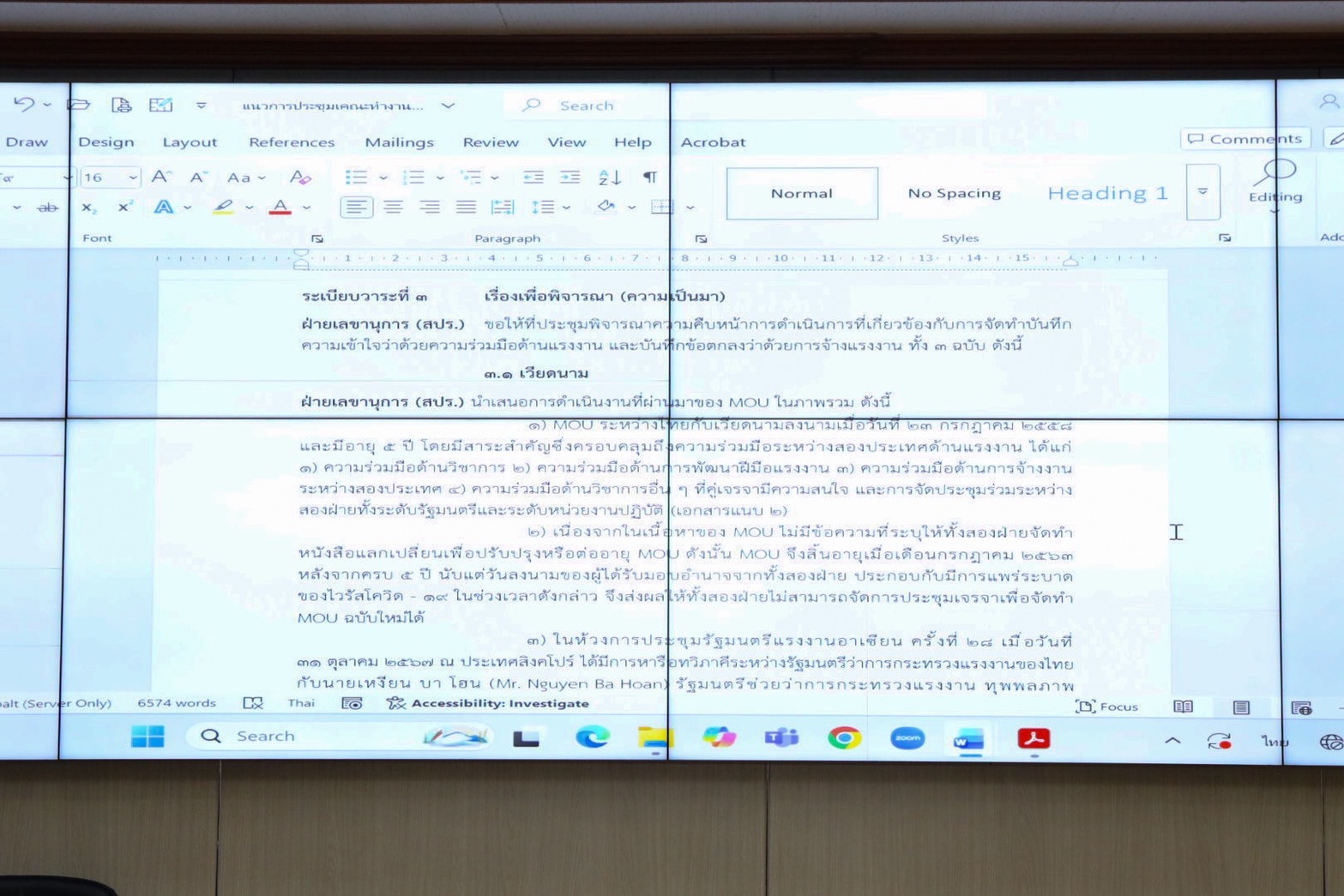Toggle Show/Hide paragraph marks
This screenshot has width=1344, height=896.
pos(650,177)
